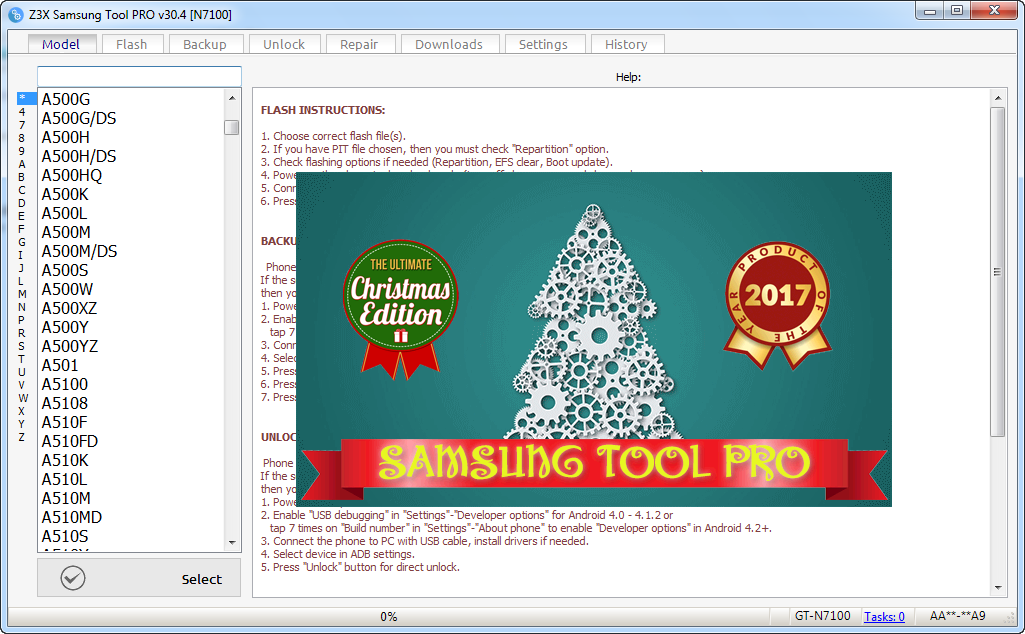The width and height of the screenshot is (1025, 634).
Task: Select model A510FD
Action: click(70, 441)
